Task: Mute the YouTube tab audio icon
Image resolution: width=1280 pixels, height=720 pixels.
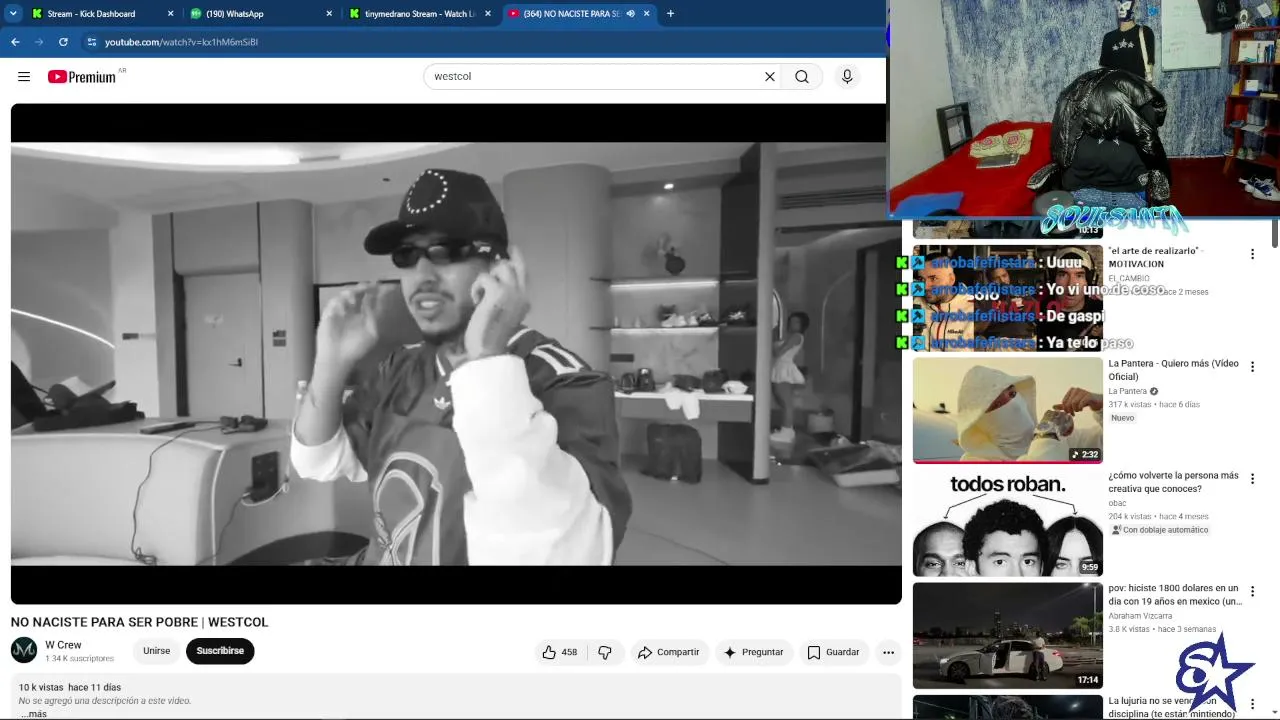Action: (630, 14)
